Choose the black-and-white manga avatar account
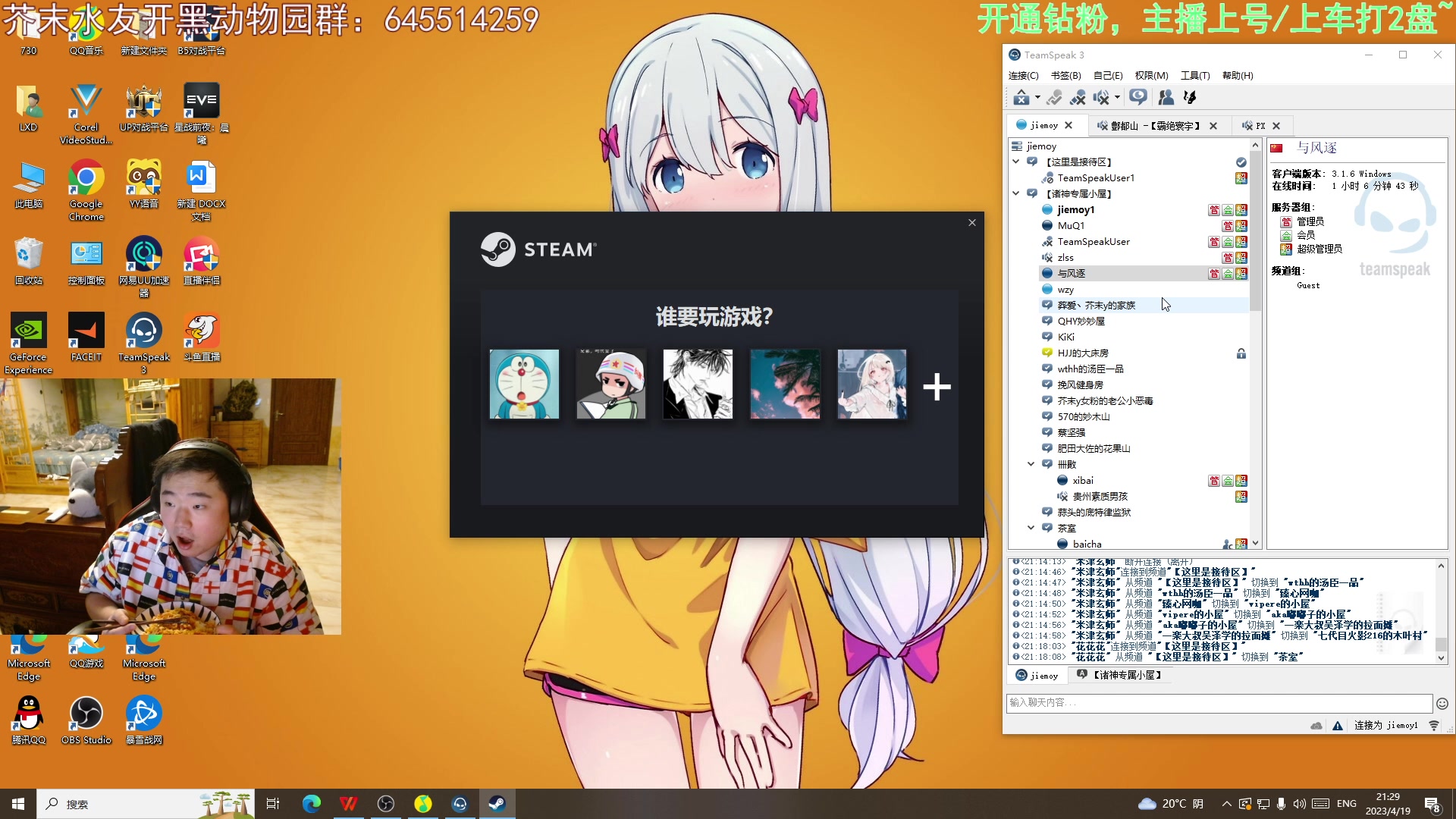 (698, 384)
